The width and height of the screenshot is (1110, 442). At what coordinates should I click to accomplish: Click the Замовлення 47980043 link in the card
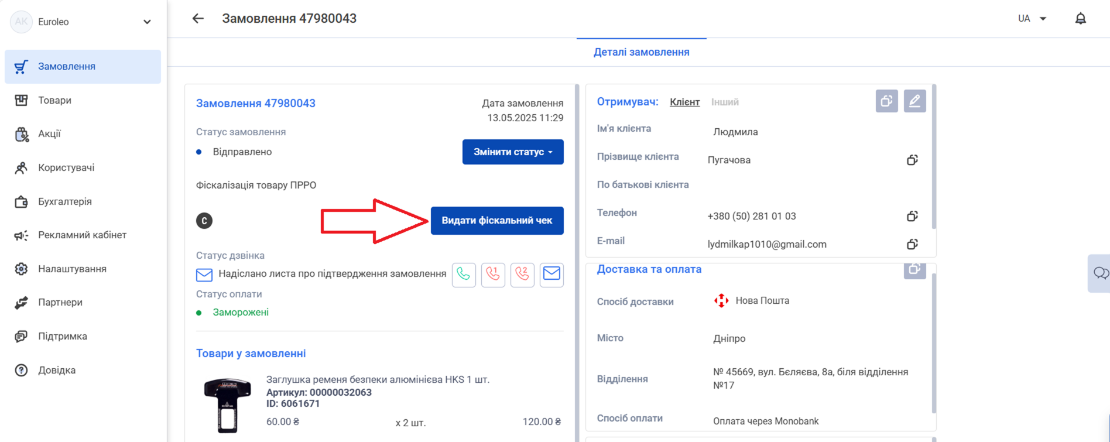pos(256,103)
